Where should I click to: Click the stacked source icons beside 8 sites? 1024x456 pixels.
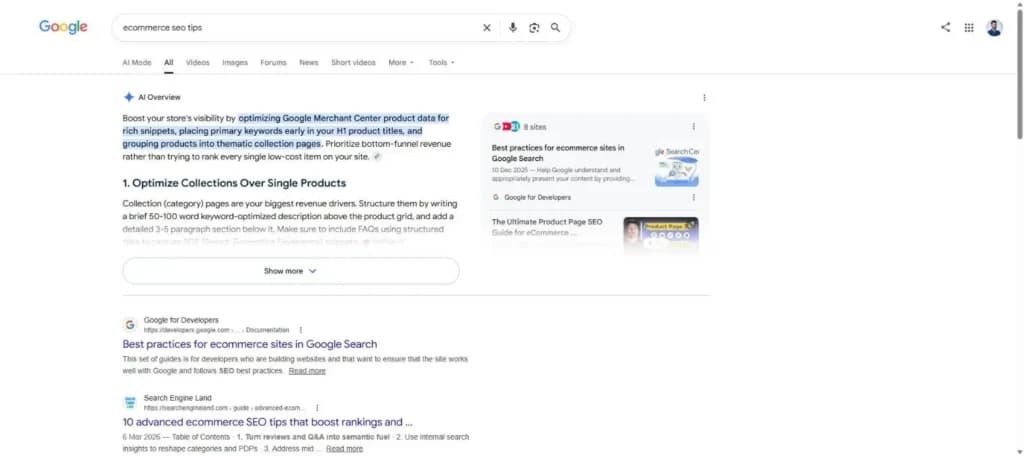click(x=507, y=127)
